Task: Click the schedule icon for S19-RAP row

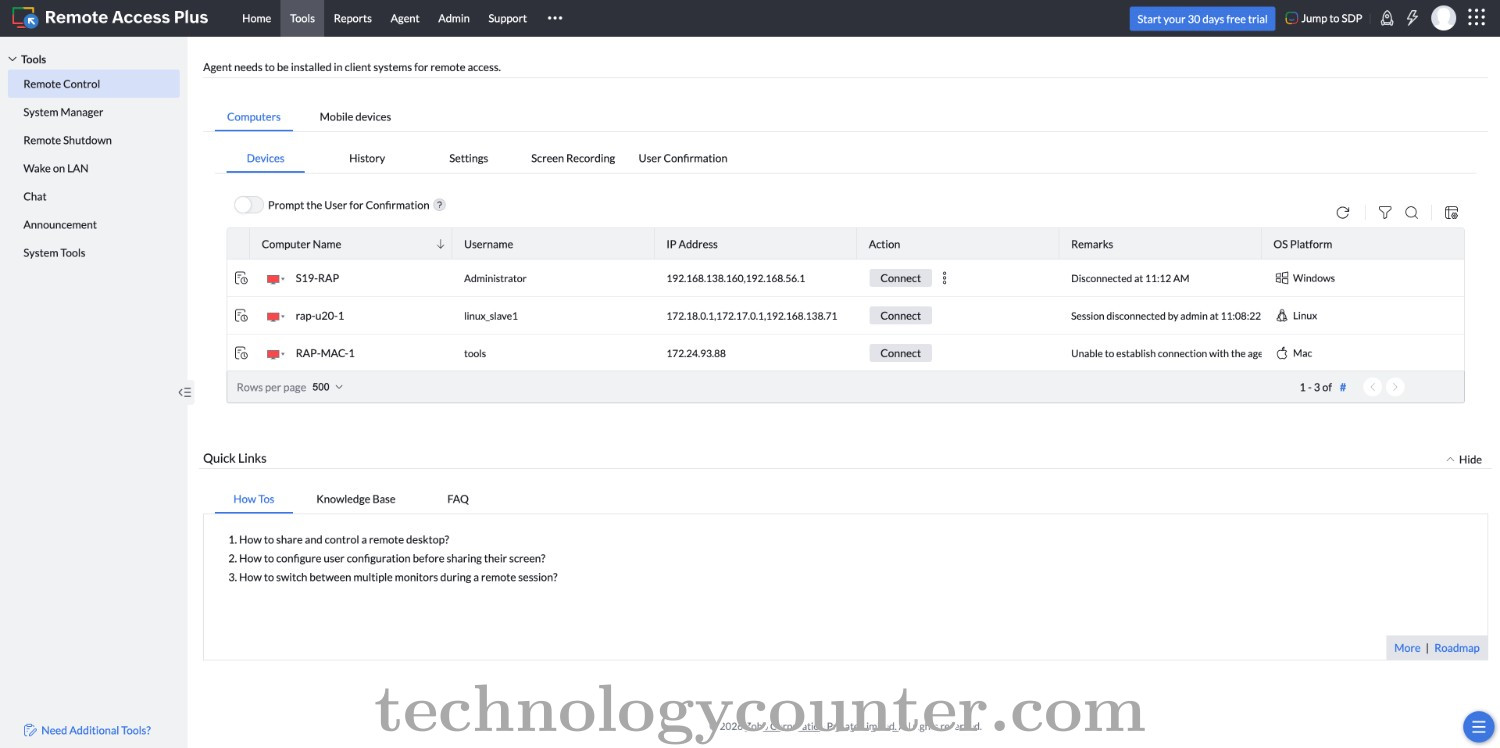Action: tap(241, 278)
